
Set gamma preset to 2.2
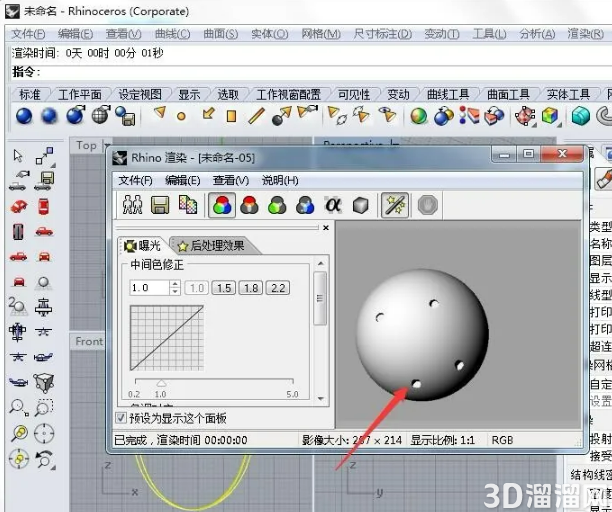pyautogui.click(x=278, y=288)
